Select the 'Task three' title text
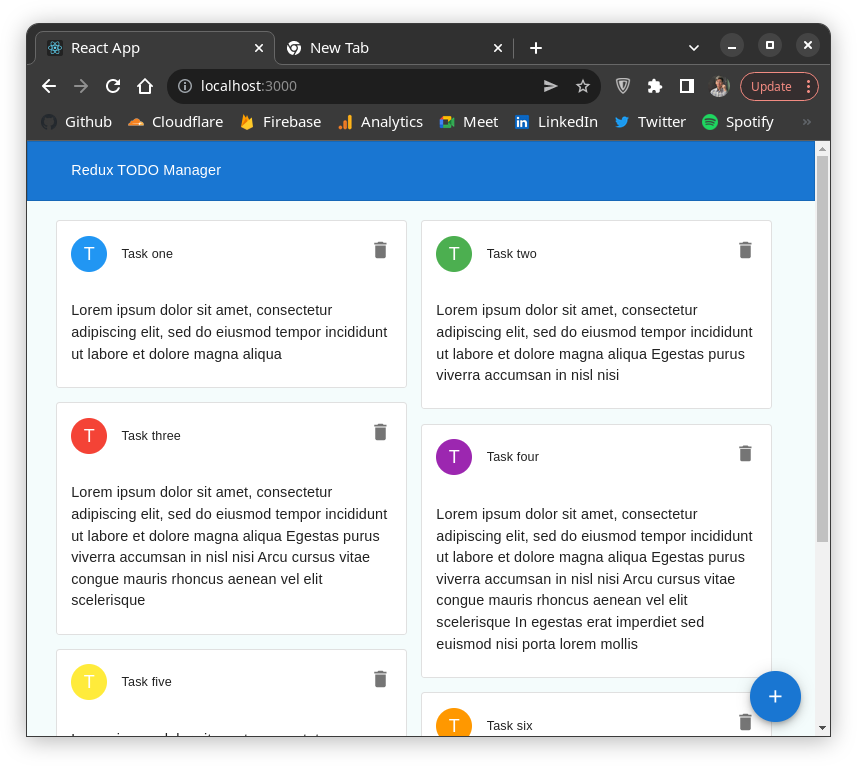Viewport: 857px width, 766px height. pos(151,435)
